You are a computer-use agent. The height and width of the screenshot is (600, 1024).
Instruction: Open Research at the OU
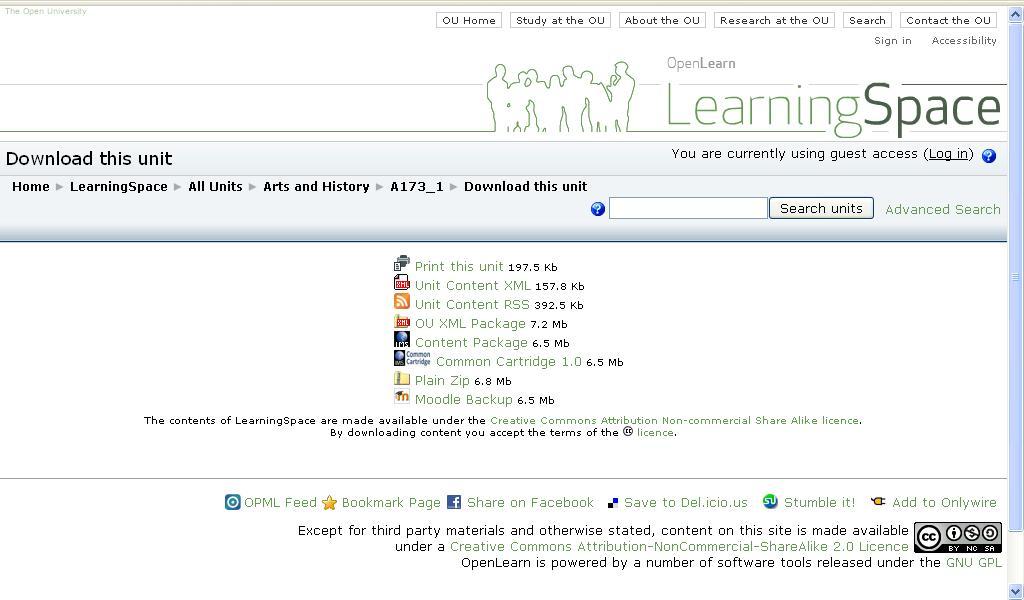point(774,20)
